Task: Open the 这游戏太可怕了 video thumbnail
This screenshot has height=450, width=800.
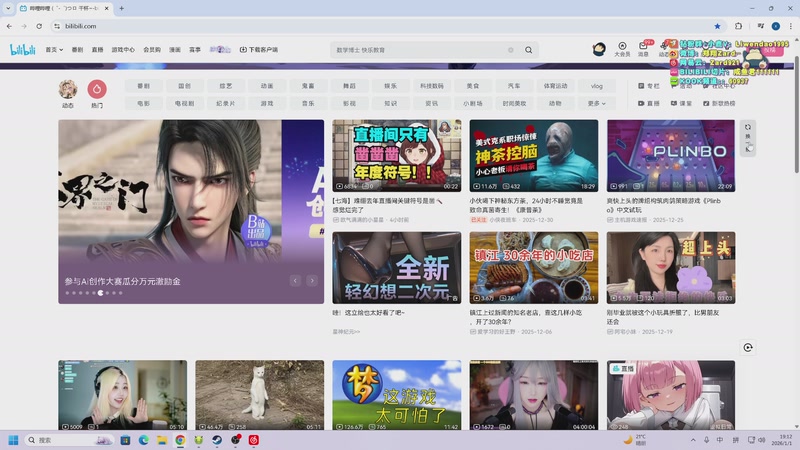Action: pyautogui.click(x=396, y=395)
